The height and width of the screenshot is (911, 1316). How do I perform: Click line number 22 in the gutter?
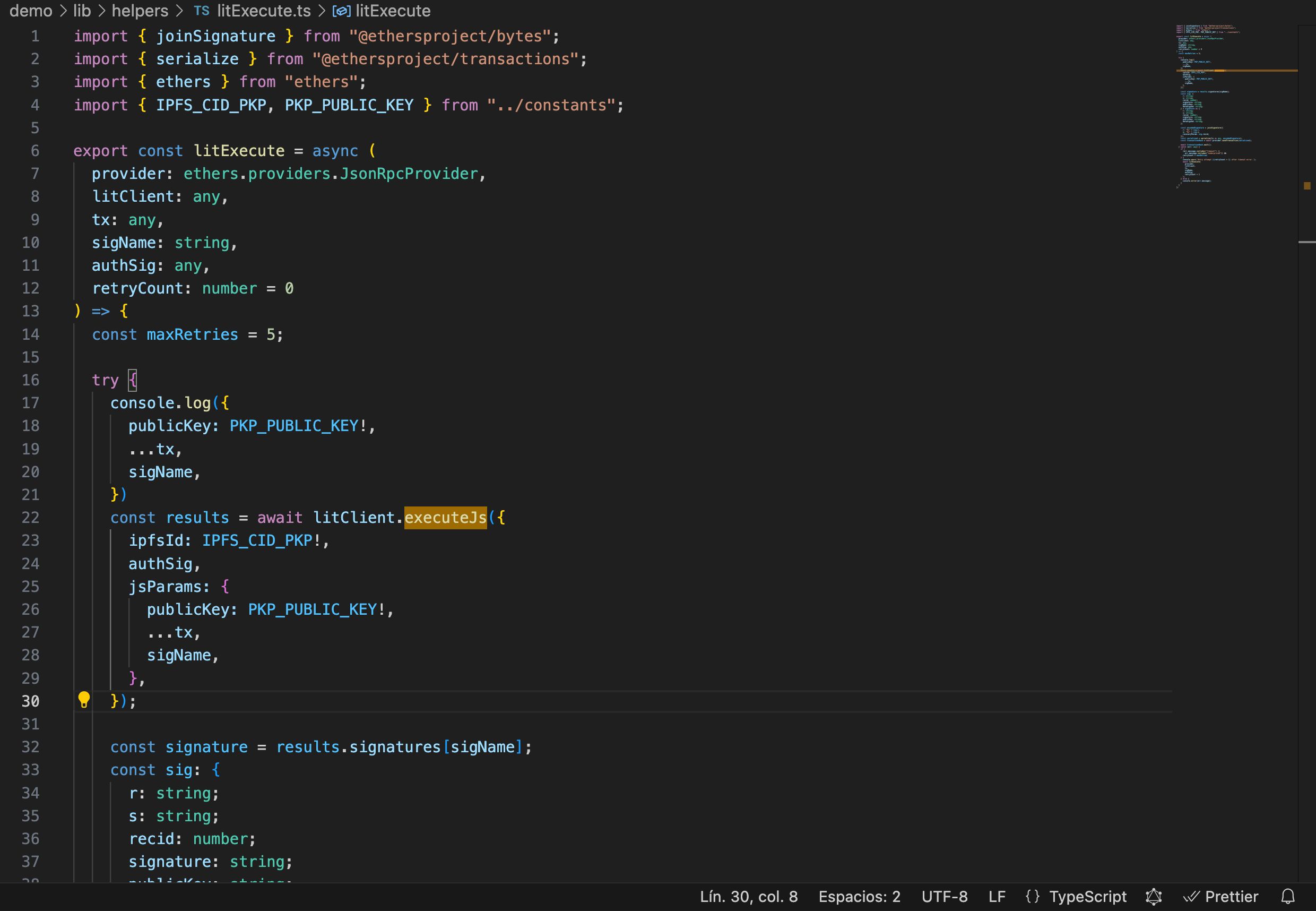tap(30, 518)
